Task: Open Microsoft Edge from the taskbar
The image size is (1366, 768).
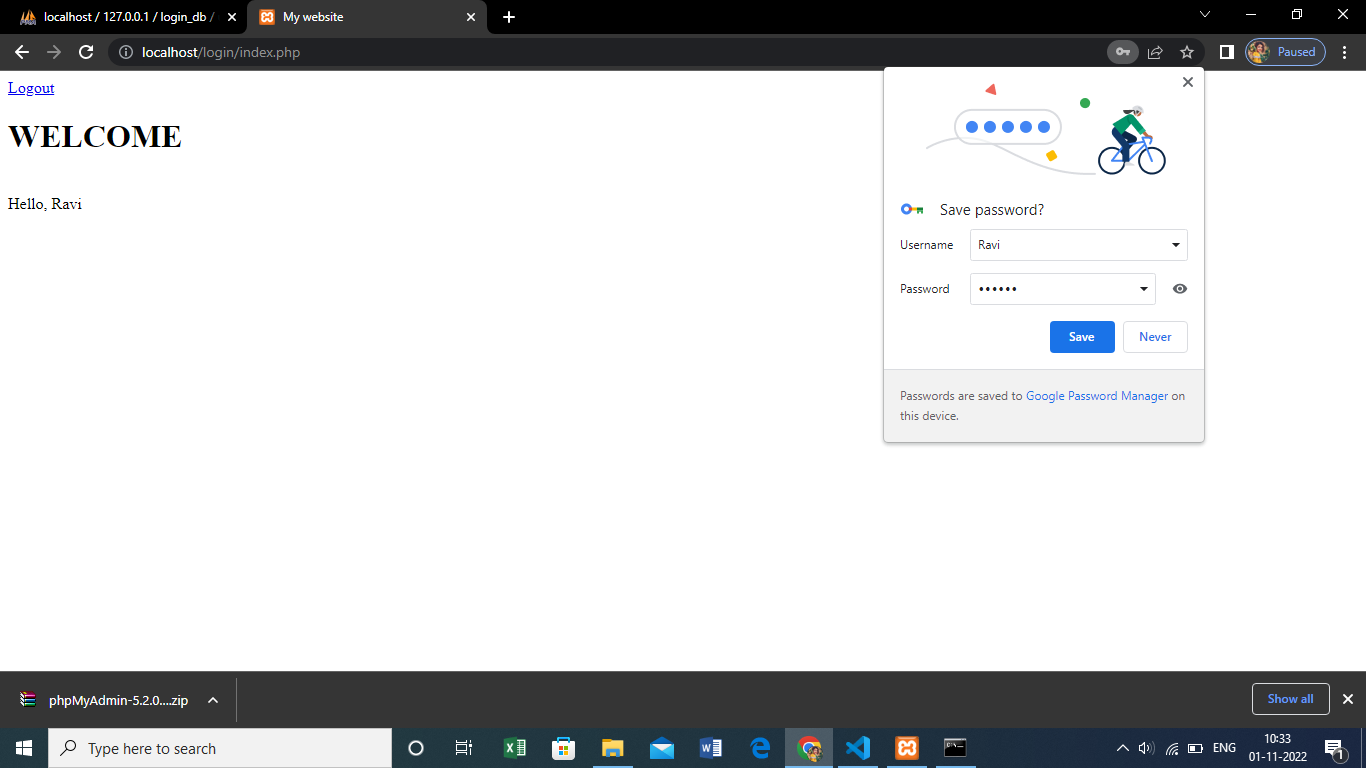Action: pos(759,747)
